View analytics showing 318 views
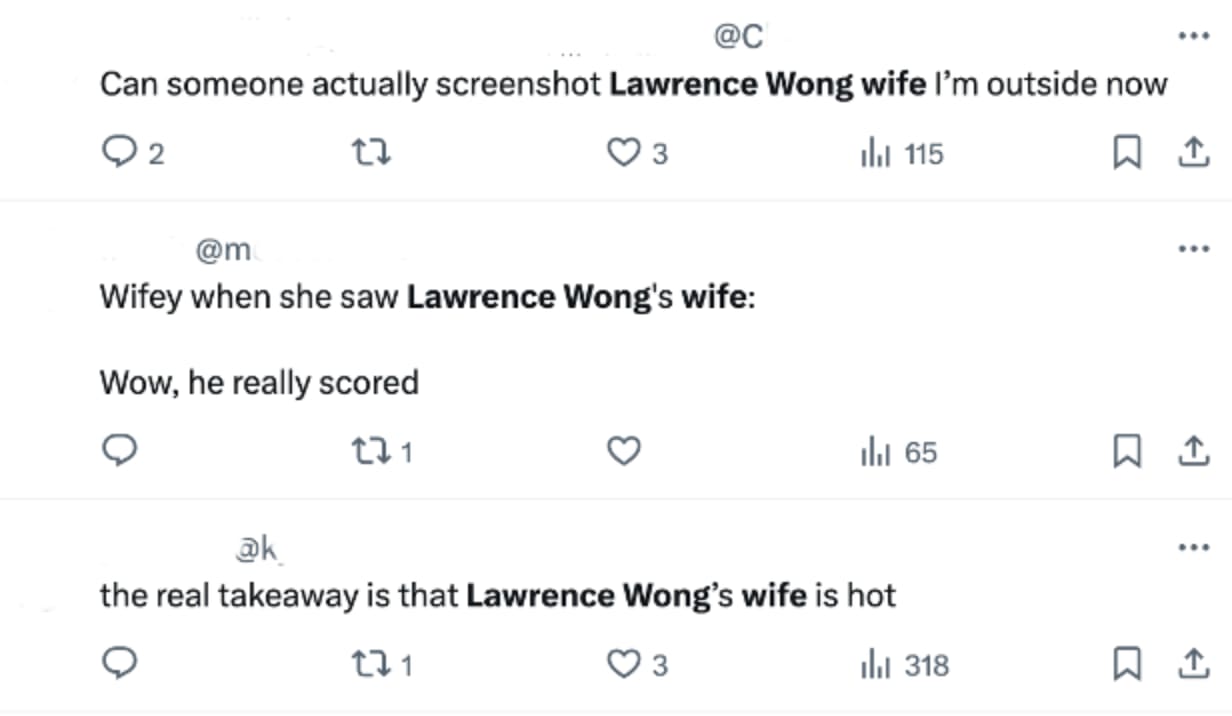The height and width of the screenshot is (716, 1232). tap(904, 664)
